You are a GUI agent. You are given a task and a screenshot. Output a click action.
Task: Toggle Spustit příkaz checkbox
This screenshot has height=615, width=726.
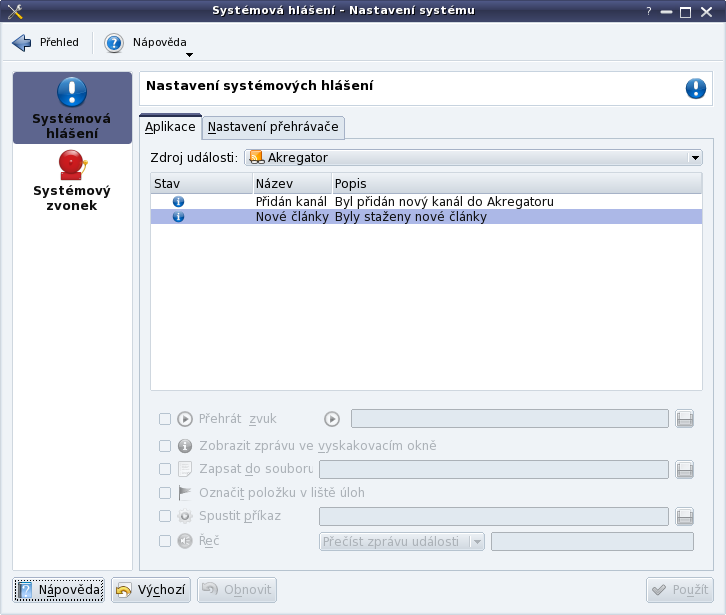tap(165, 516)
